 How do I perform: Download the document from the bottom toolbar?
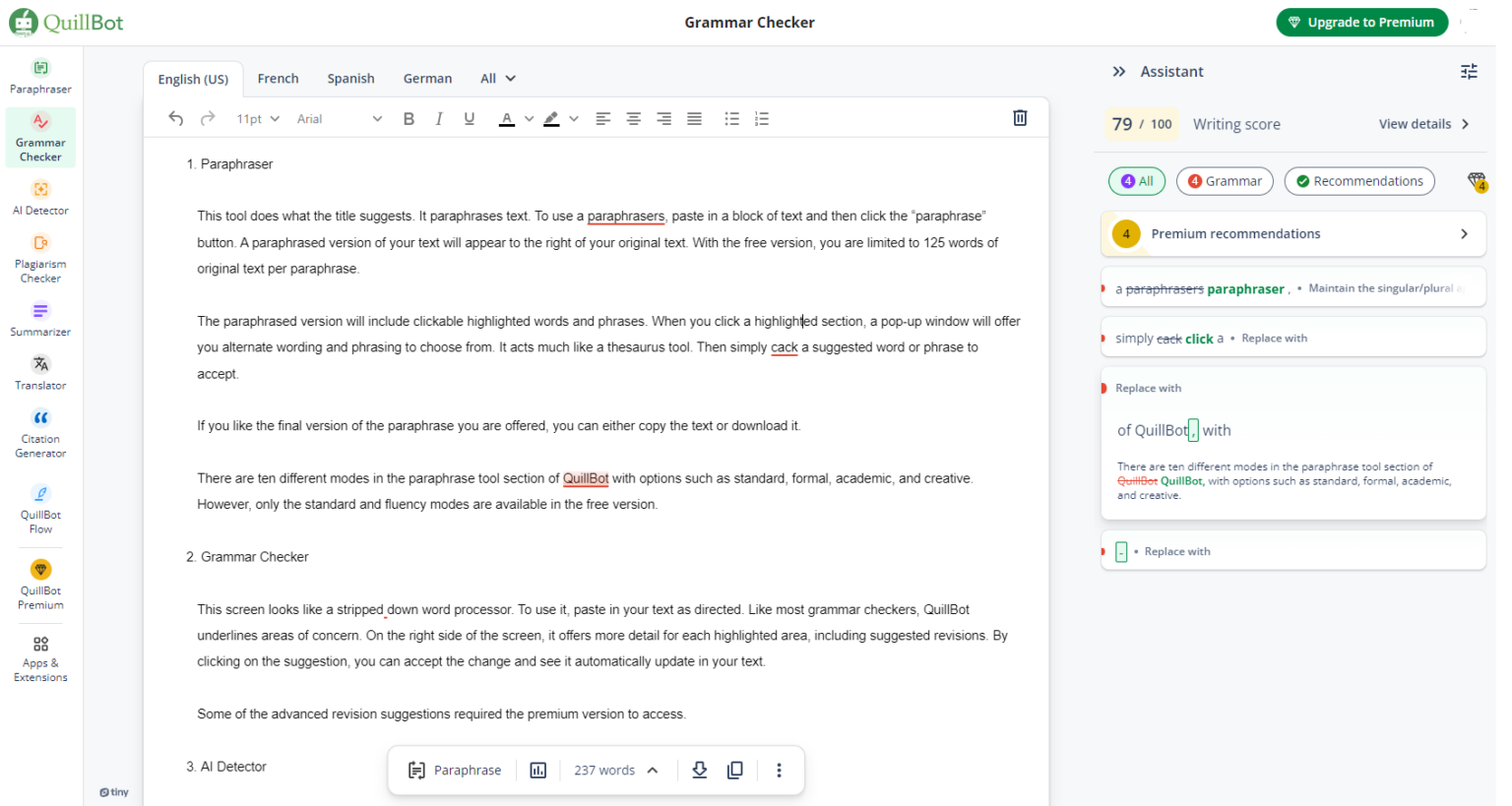(700, 771)
